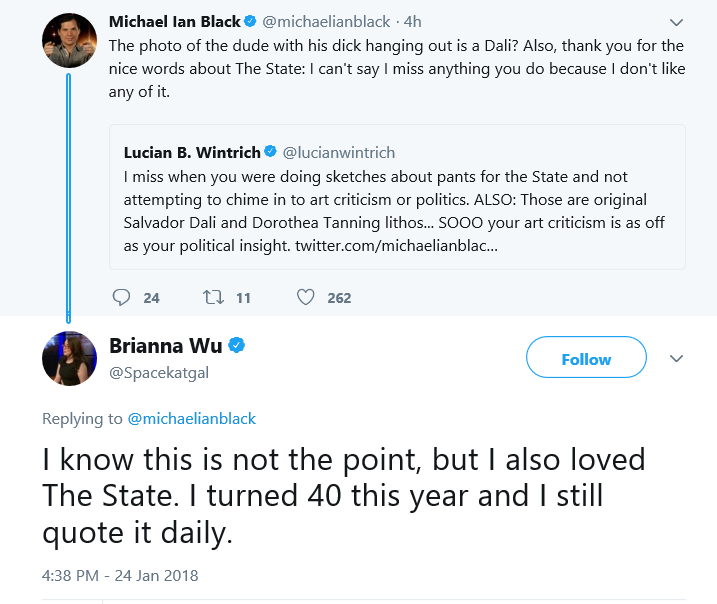The width and height of the screenshot is (717, 604).
Task: Open the Lucian B. Wintrich name link
Action: 192,152
